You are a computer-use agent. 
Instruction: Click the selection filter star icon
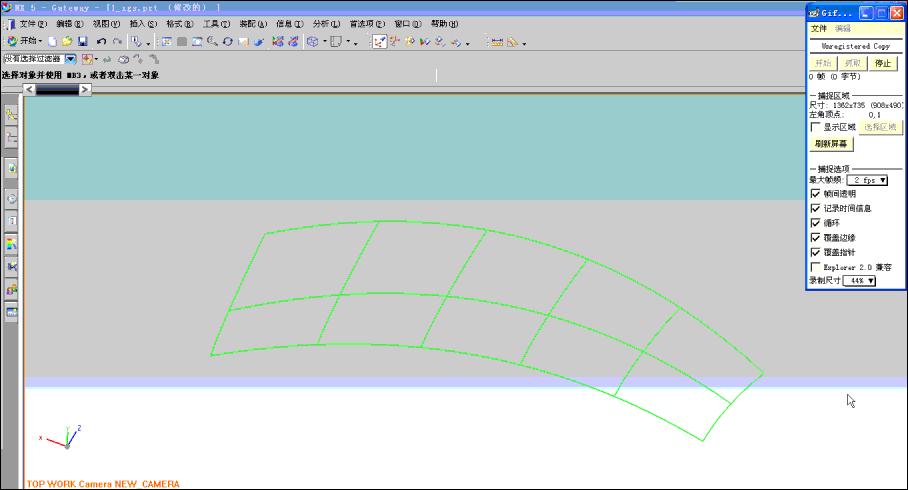coord(87,58)
